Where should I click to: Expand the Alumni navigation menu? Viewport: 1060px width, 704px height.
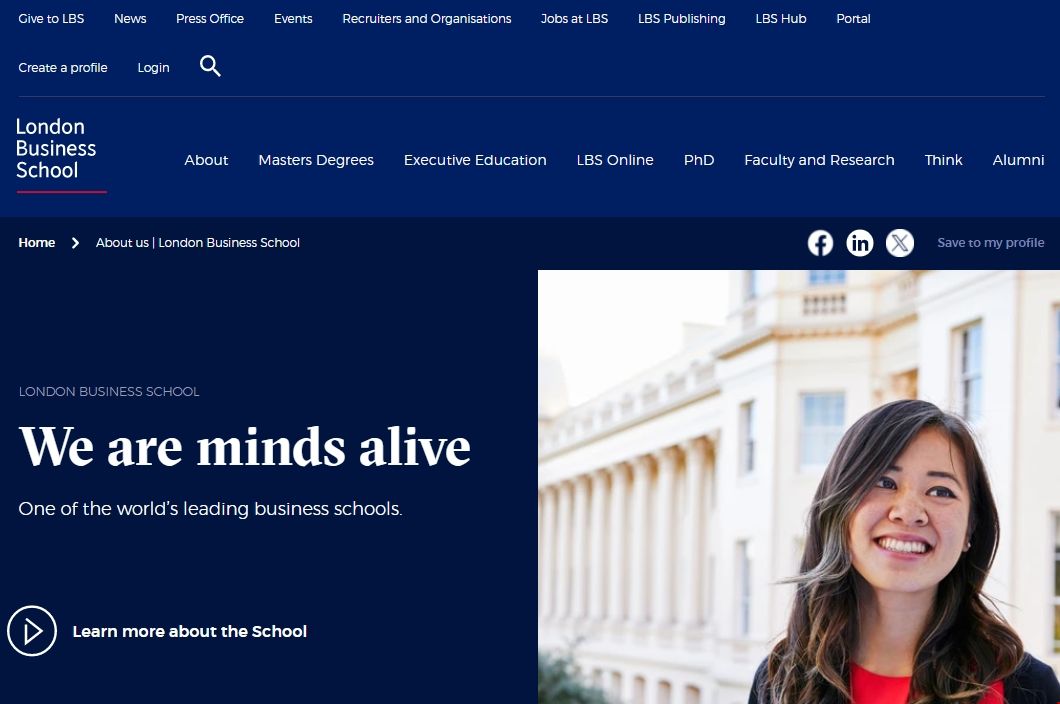(1018, 160)
